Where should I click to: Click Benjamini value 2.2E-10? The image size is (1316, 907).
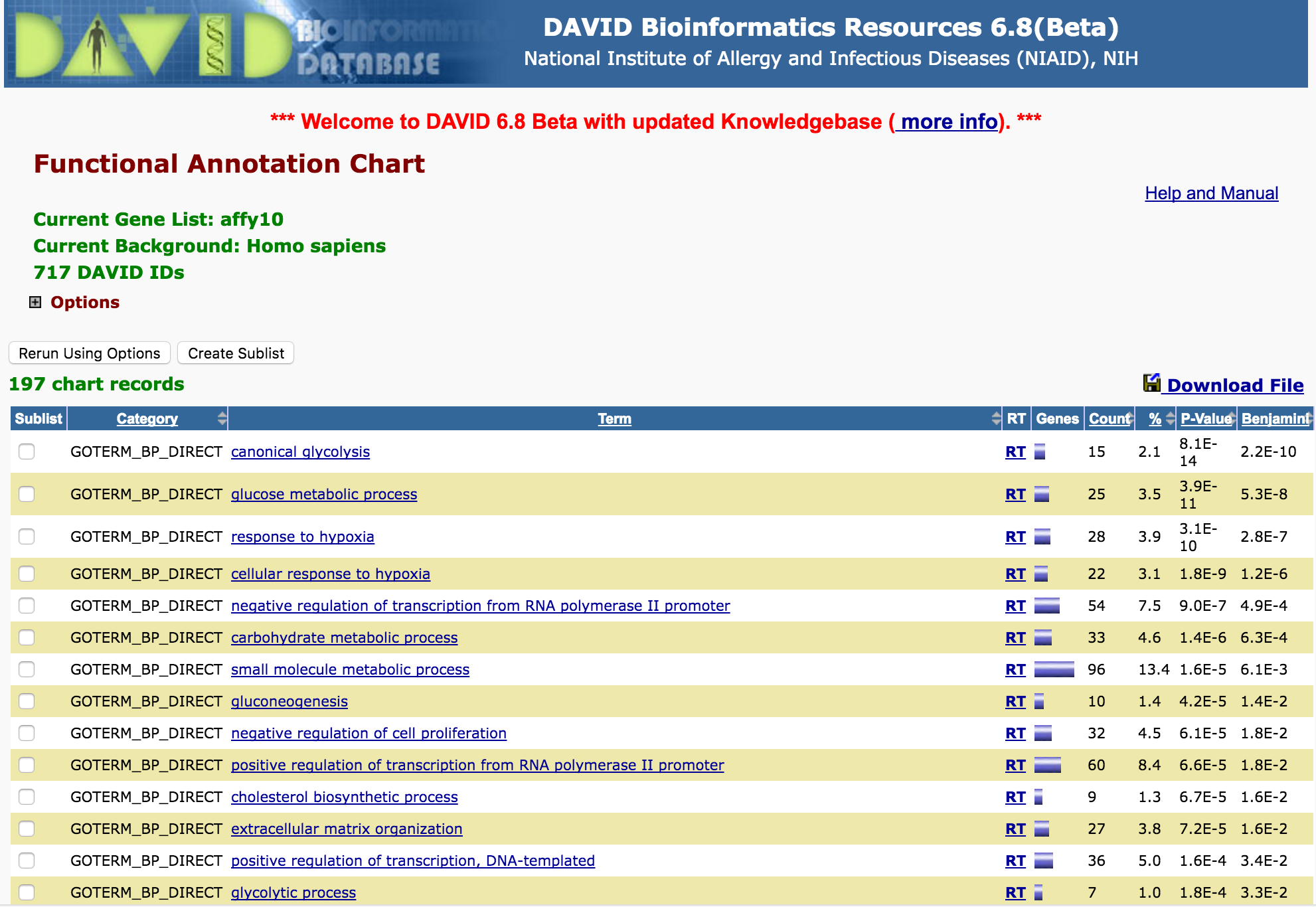click(1268, 452)
